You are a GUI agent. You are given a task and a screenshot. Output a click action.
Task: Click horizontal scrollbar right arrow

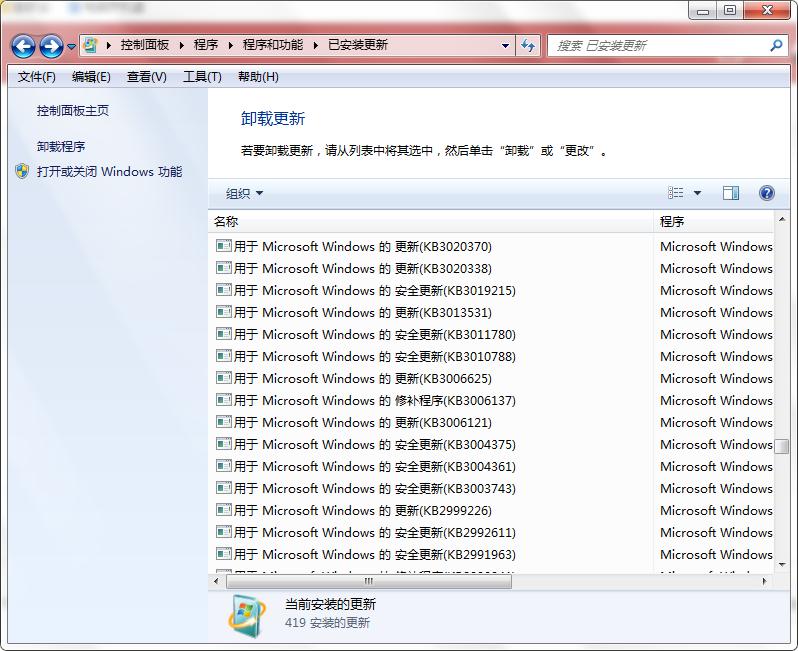click(x=764, y=581)
